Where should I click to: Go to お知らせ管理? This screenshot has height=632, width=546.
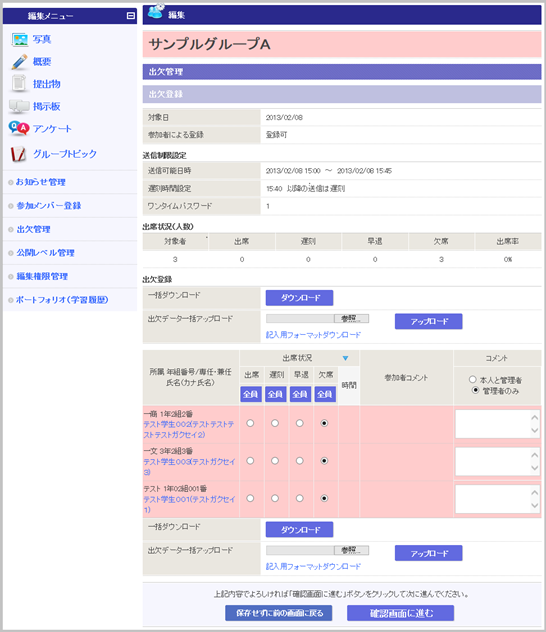[41, 182]
